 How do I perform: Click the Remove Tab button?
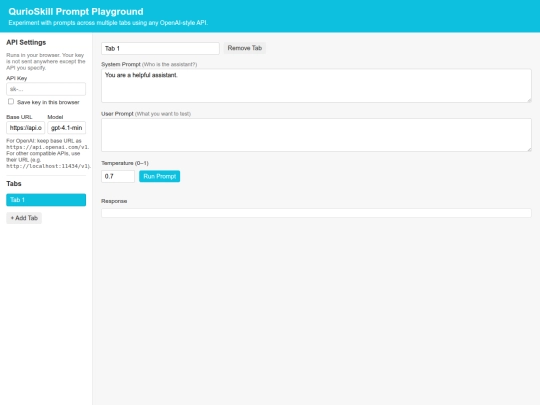click(245, 48)
